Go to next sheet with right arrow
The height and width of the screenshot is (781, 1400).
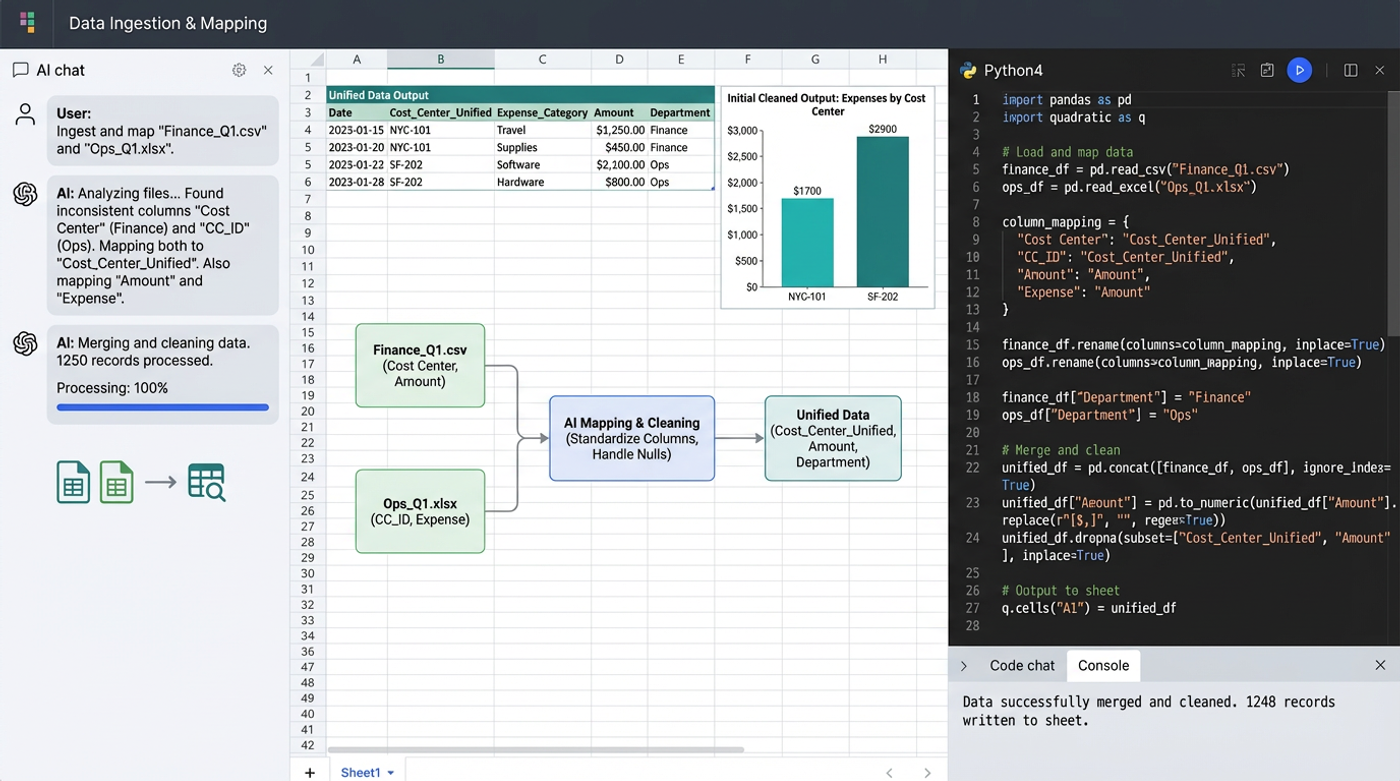point(927,772)
